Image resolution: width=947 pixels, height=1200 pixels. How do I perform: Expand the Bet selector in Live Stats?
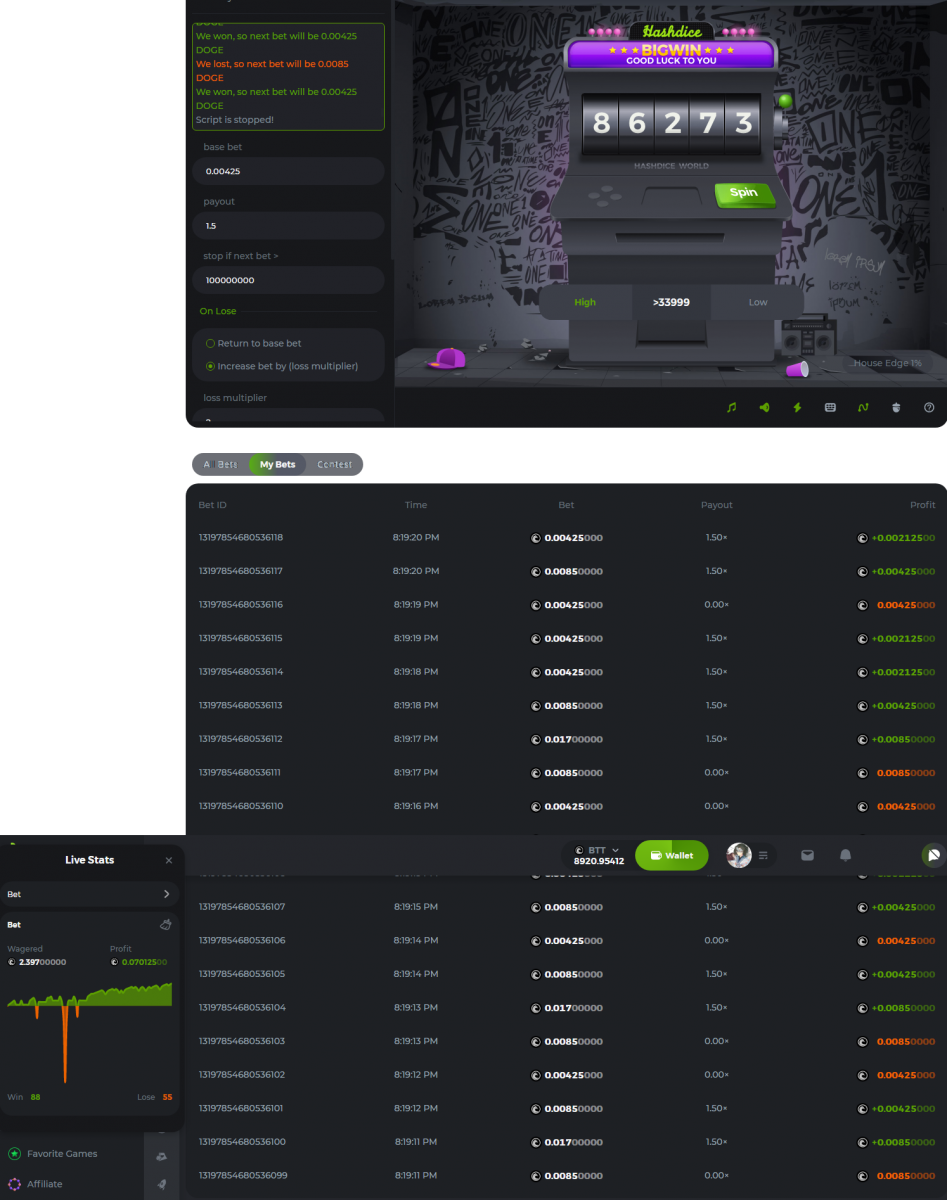click(90, 894)
